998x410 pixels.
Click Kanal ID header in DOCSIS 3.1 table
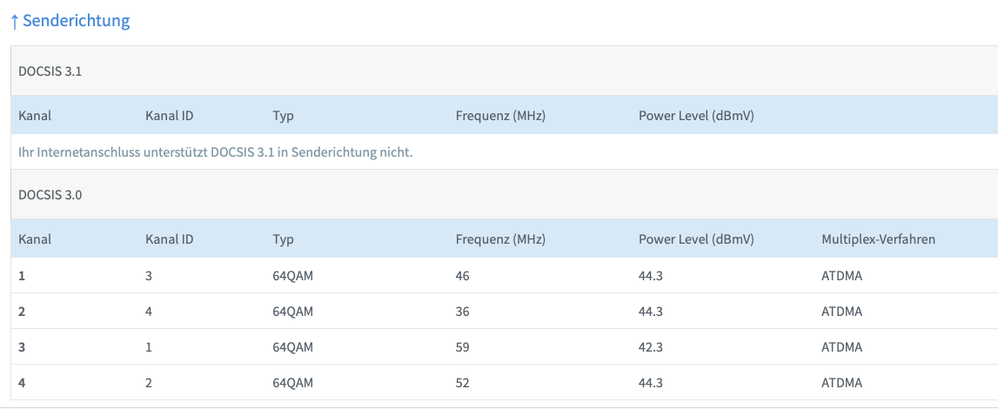coord(169,116)
